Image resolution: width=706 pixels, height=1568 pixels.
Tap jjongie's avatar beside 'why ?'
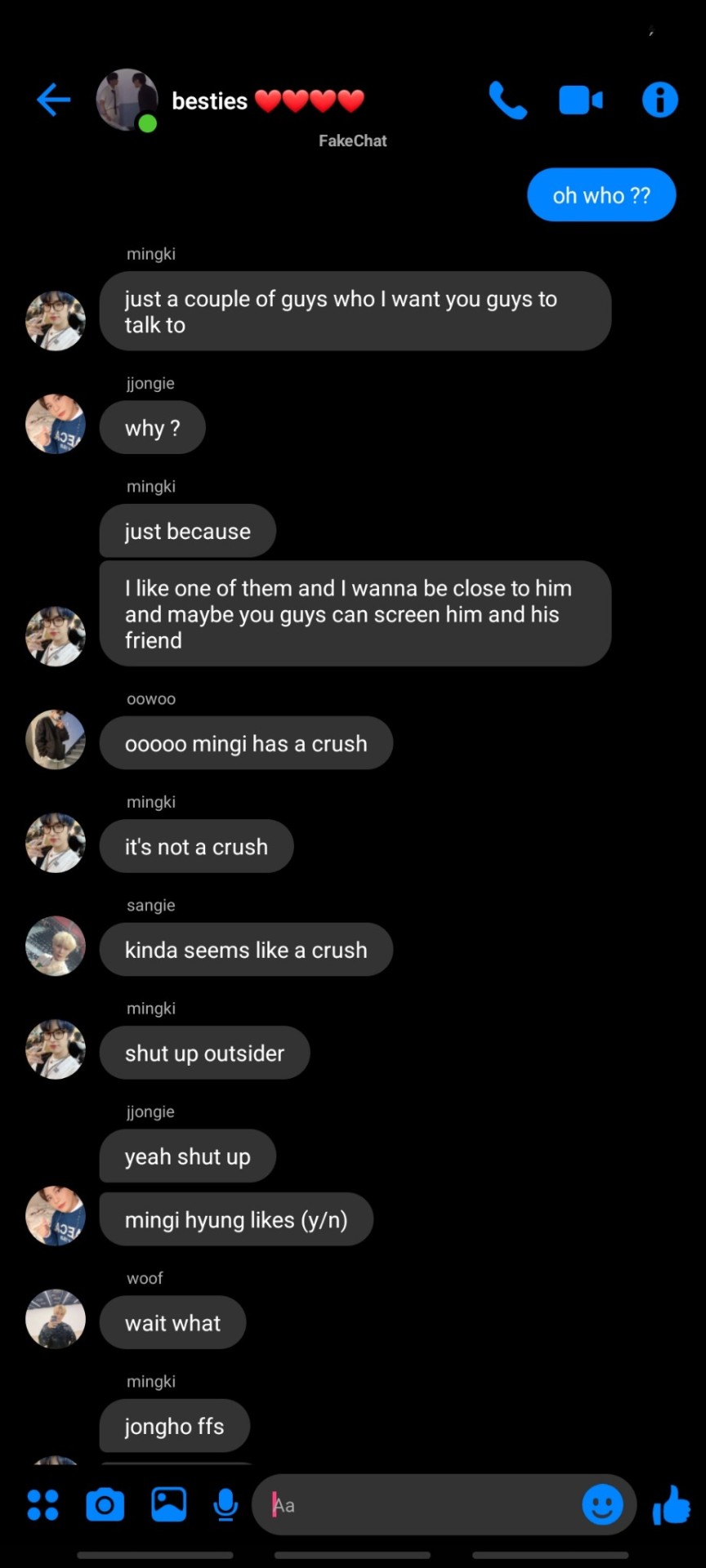[x=56, y=424]
